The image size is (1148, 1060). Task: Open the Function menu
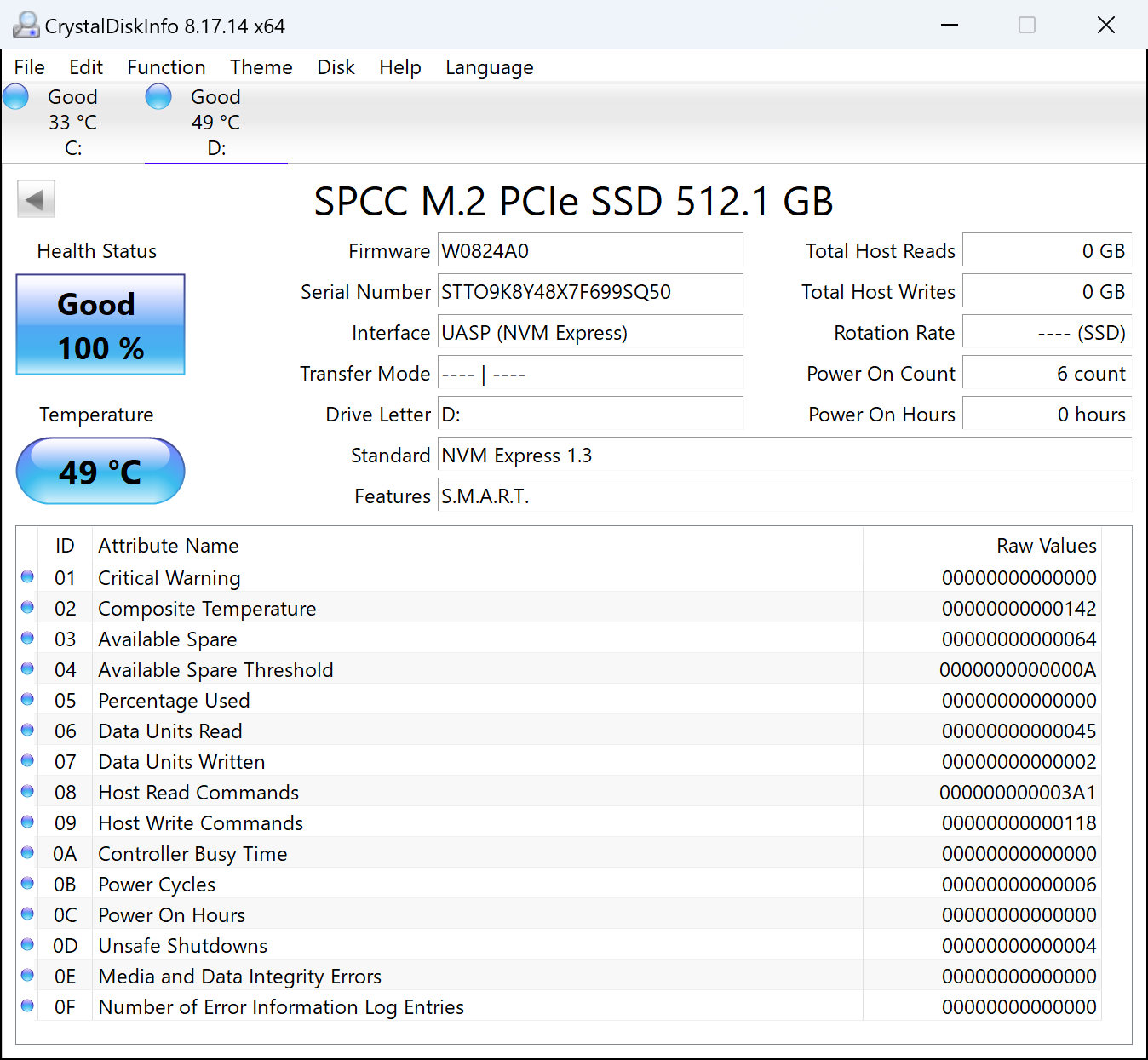(x=167, y=67)
